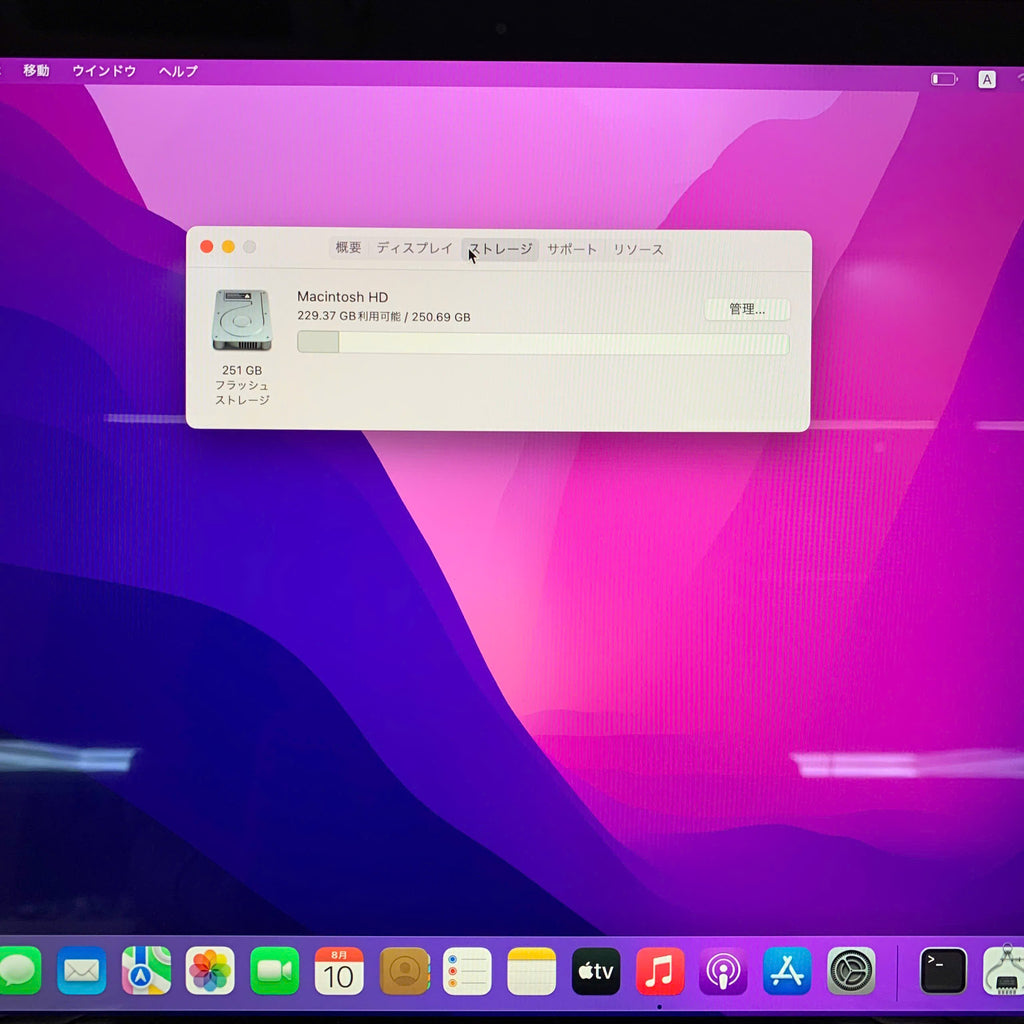The width and height of the screenshot is (1024, 1024).
Task: Launch FaceTime from the Dock
Action: tap(275, 971)
